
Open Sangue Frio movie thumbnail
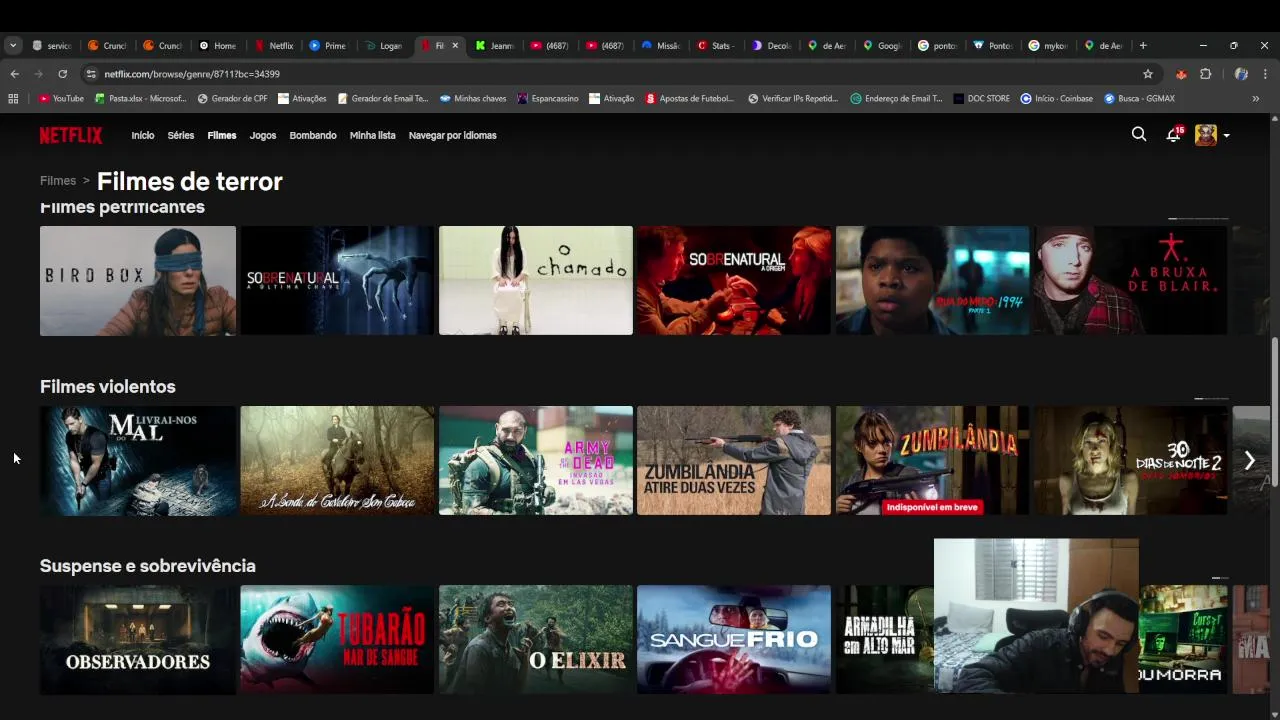pos(734,639)
